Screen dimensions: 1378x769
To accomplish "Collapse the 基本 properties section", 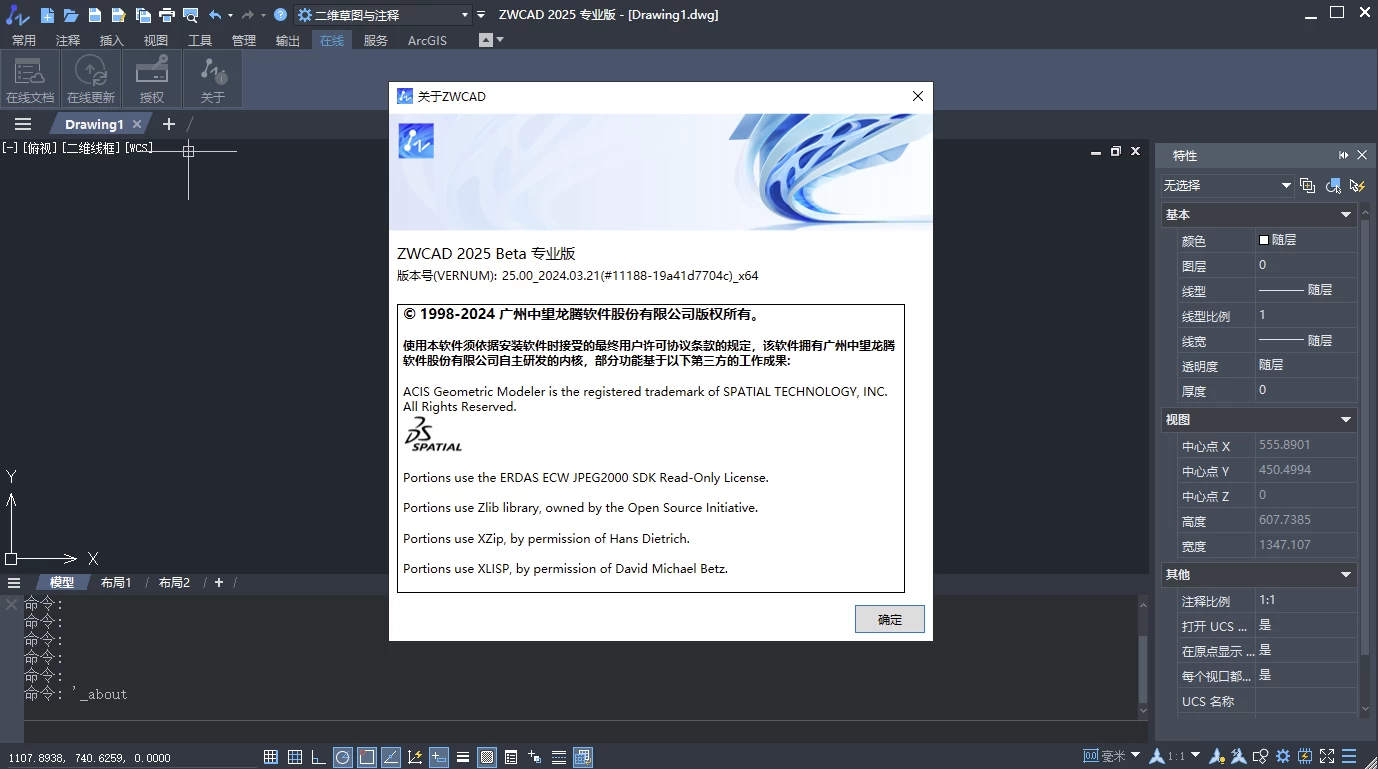I will pos(1346,215).
